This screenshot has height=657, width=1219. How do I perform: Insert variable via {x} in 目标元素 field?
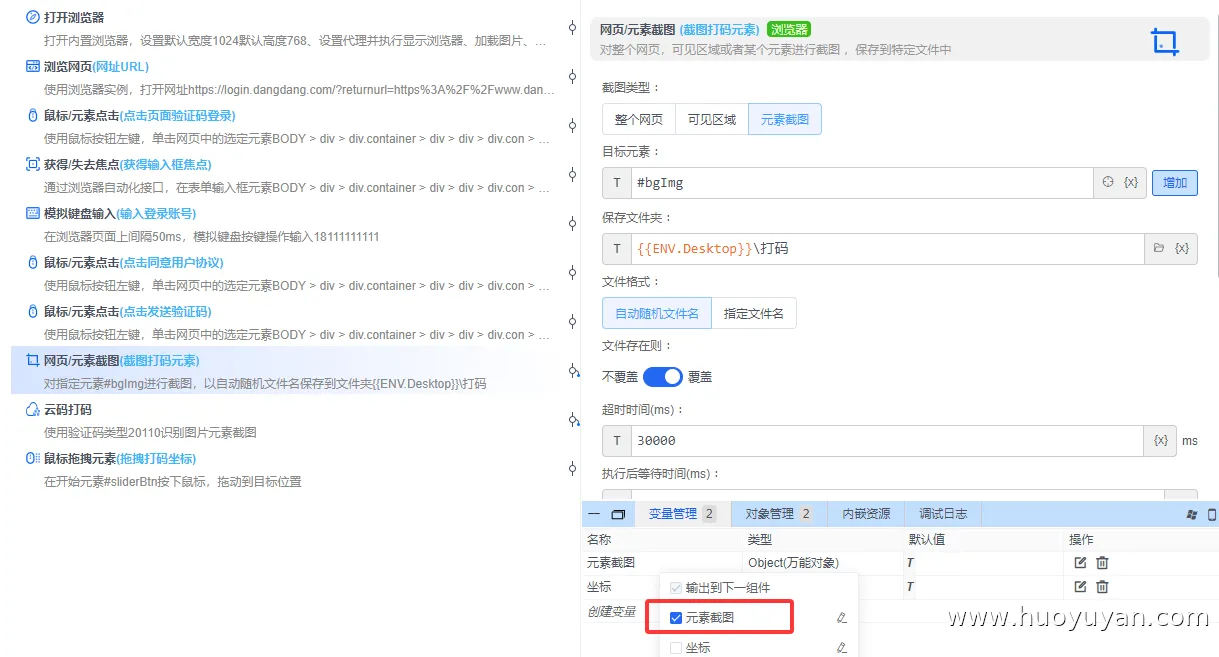[x=1131, y=183]
